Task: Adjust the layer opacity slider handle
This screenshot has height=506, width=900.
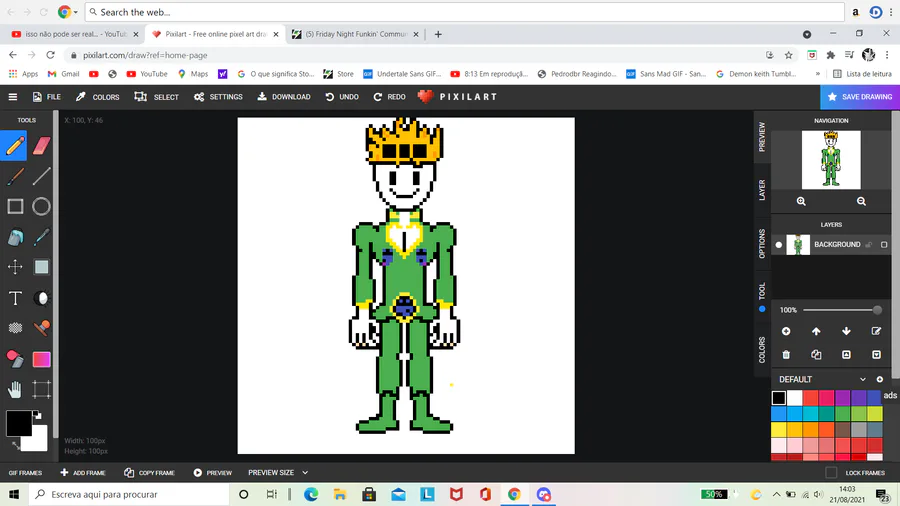Action: (877, 310)
